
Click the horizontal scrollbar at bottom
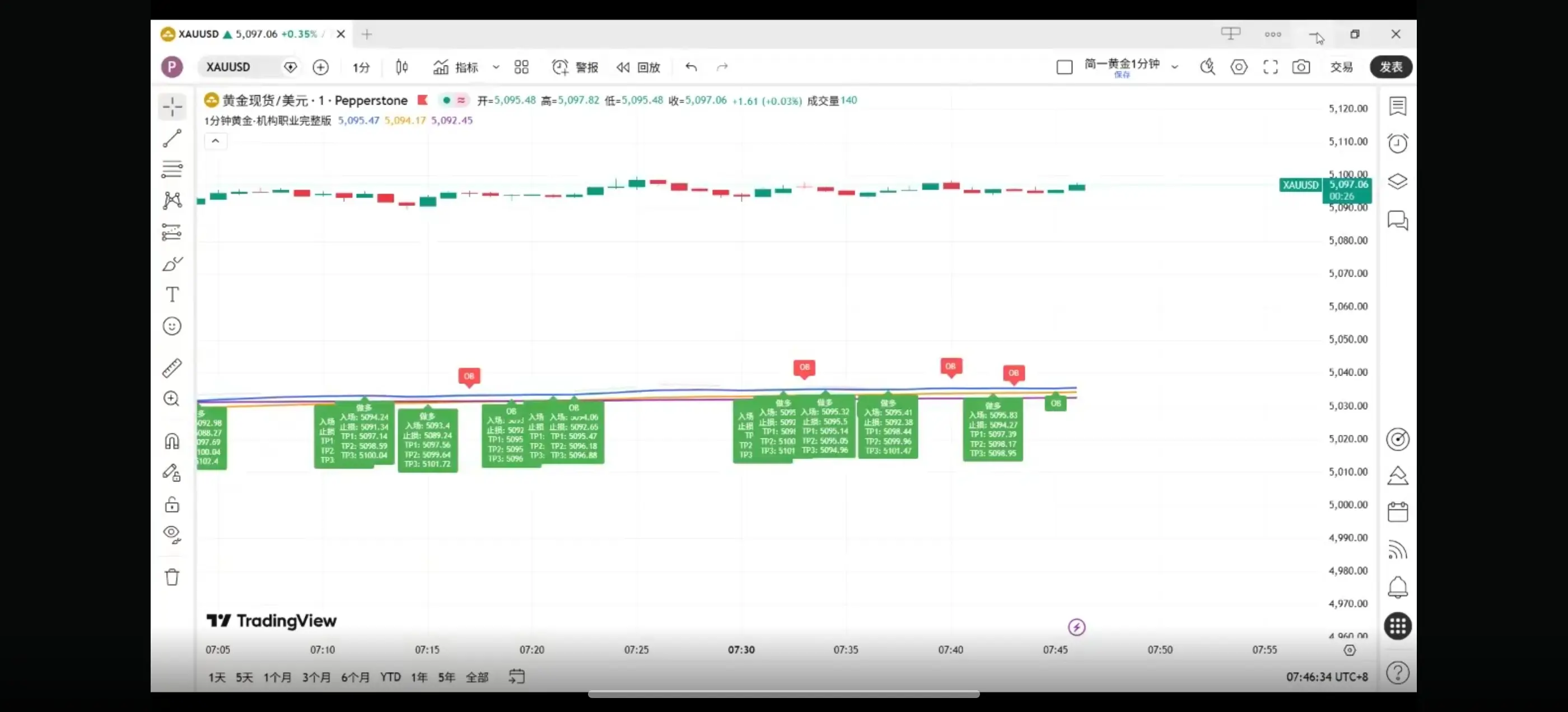[783, 694]
